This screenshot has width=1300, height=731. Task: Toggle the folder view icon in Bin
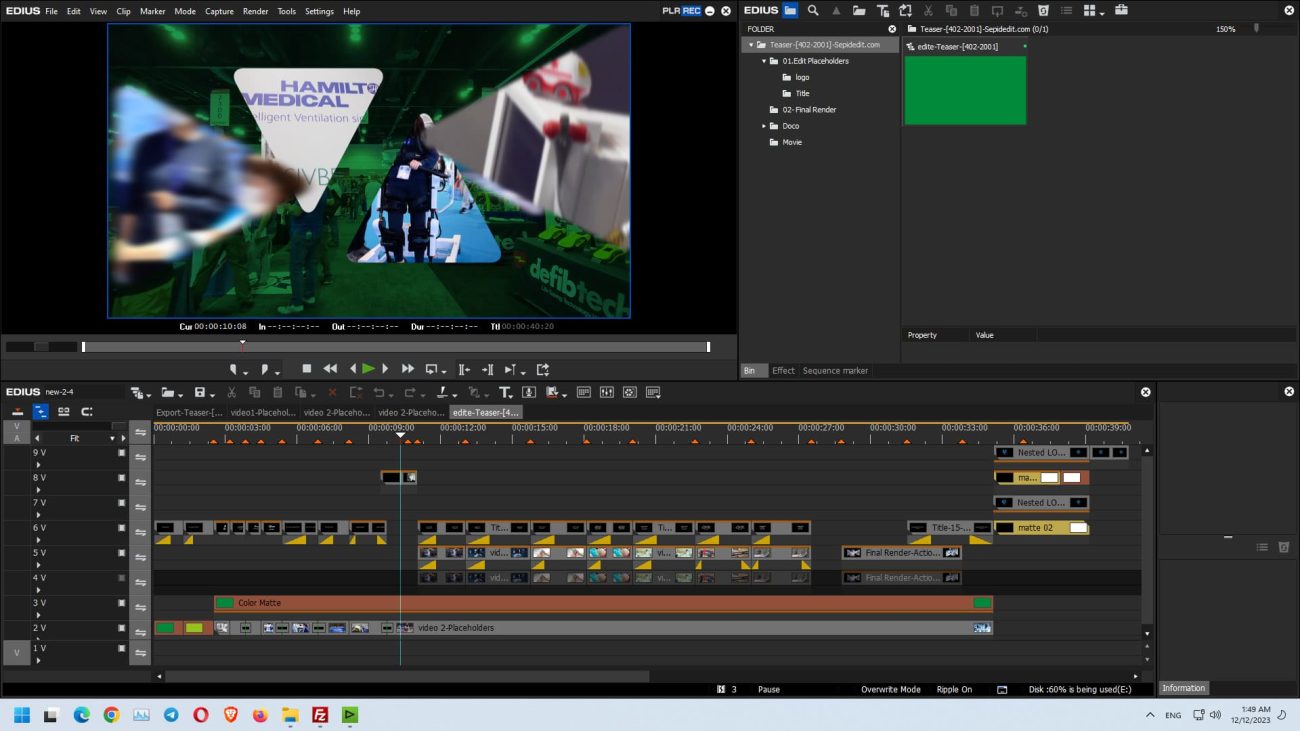click(790, 10)
